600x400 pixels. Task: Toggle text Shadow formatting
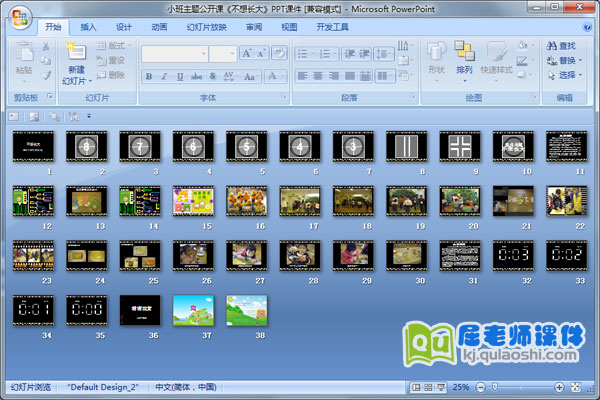pyautogui.click(x=213, y=77)
